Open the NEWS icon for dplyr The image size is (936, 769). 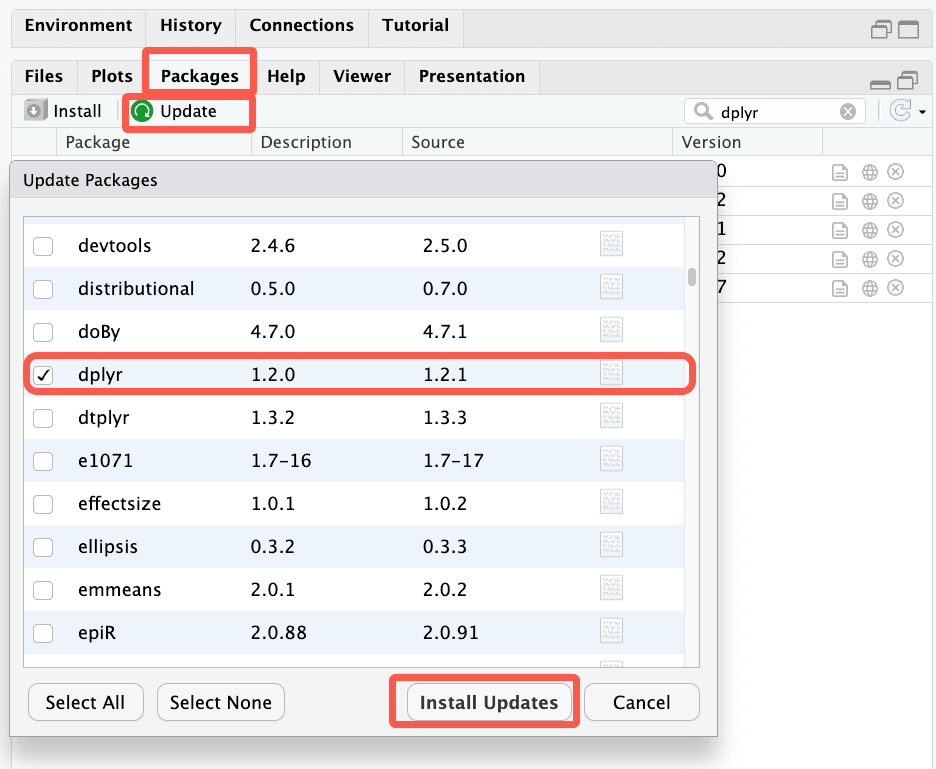pos(611,373)
